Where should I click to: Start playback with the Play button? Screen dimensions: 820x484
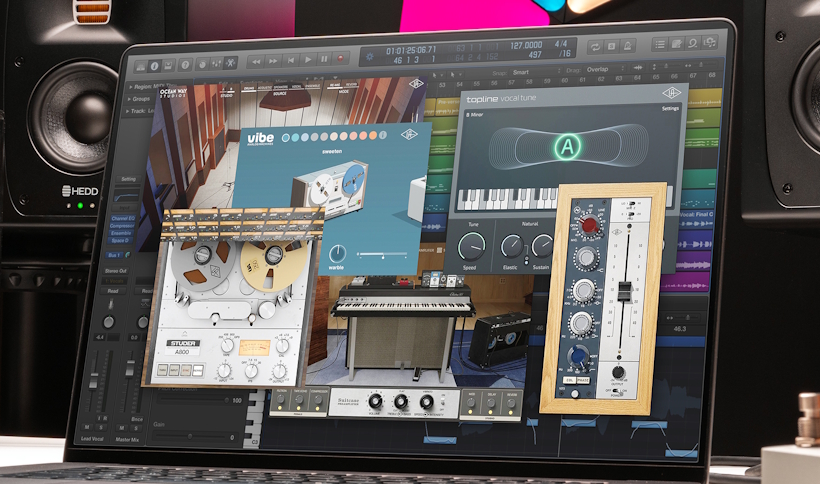click(x=308, y=60)
